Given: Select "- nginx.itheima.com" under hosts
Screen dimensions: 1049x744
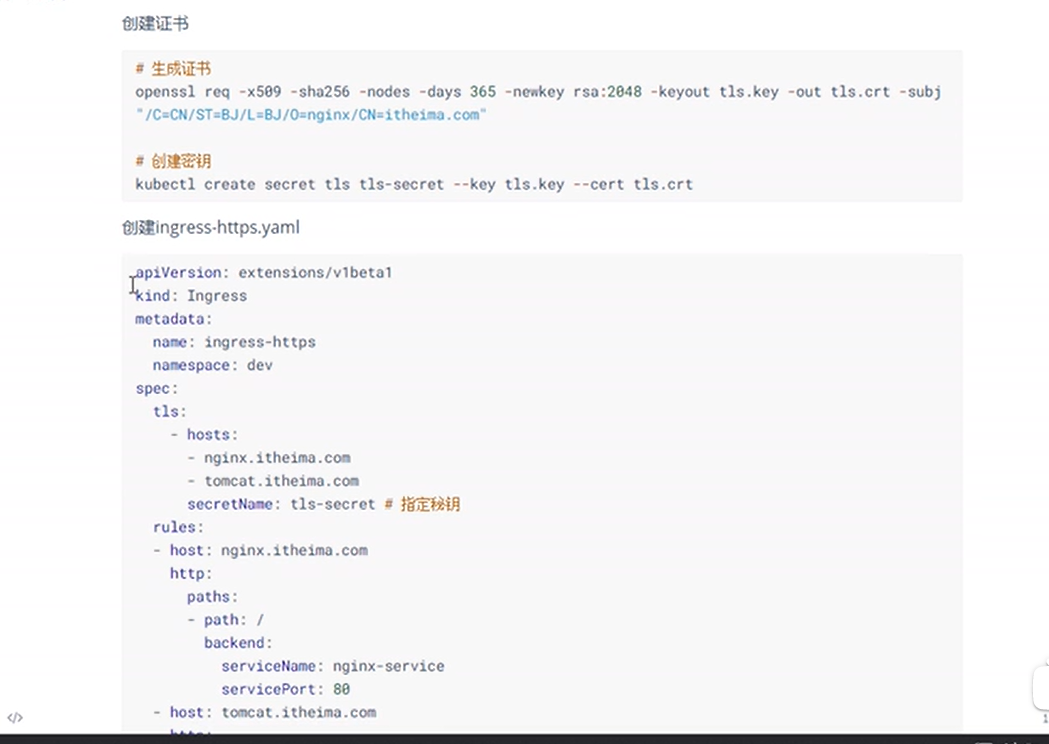Looking at the screenshot, I should [x=269, y=458].
